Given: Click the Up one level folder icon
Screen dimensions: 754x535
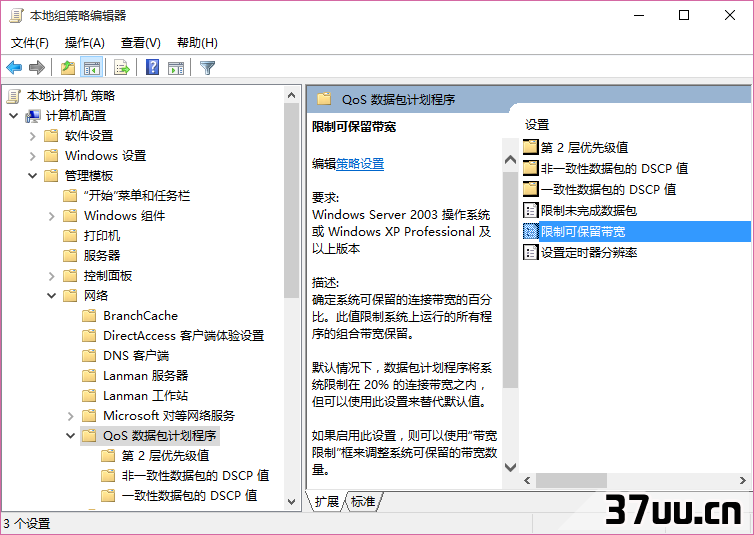Looking at the screenshot, I should pyautogui.click(x=68, y=68).
